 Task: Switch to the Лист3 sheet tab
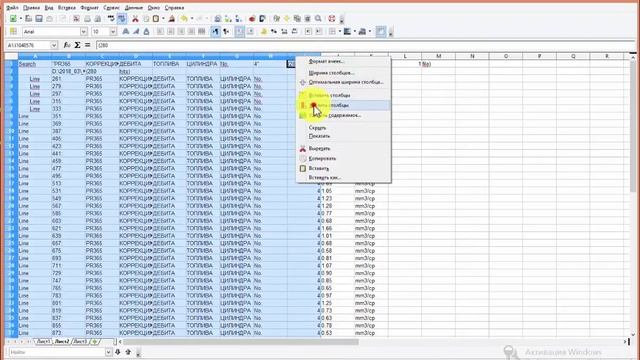(80, 341)
